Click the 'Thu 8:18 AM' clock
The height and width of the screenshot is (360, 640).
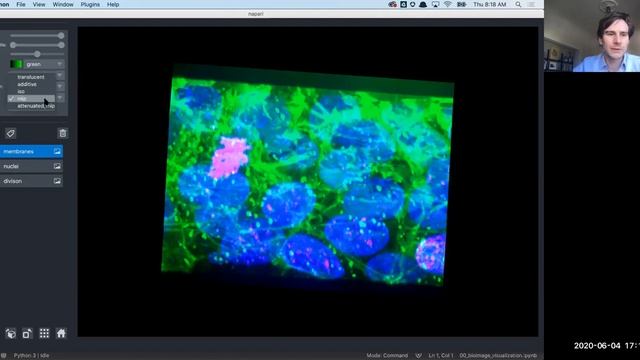click(490, 4)
